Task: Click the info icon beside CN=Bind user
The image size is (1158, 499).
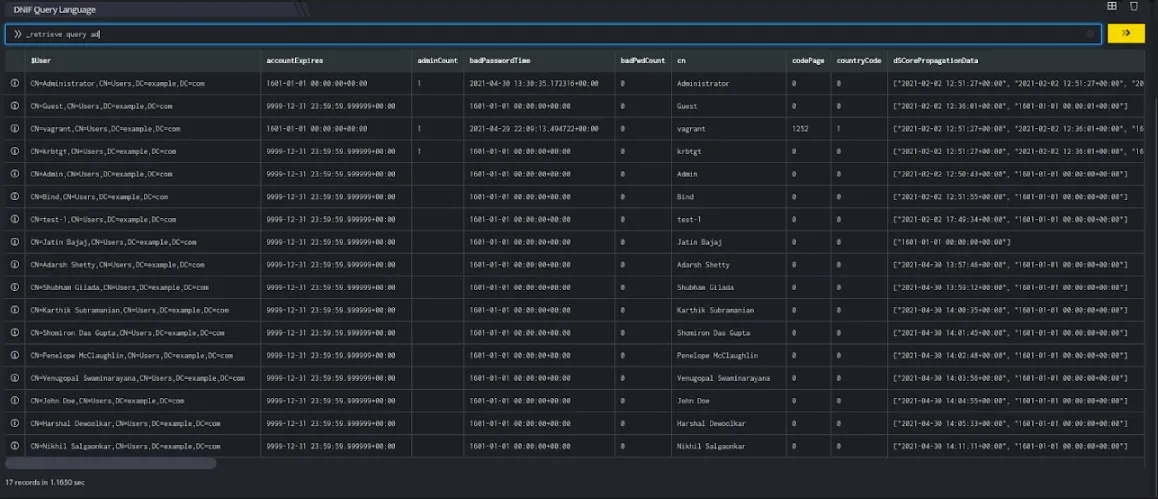Action: click(14, 197)
